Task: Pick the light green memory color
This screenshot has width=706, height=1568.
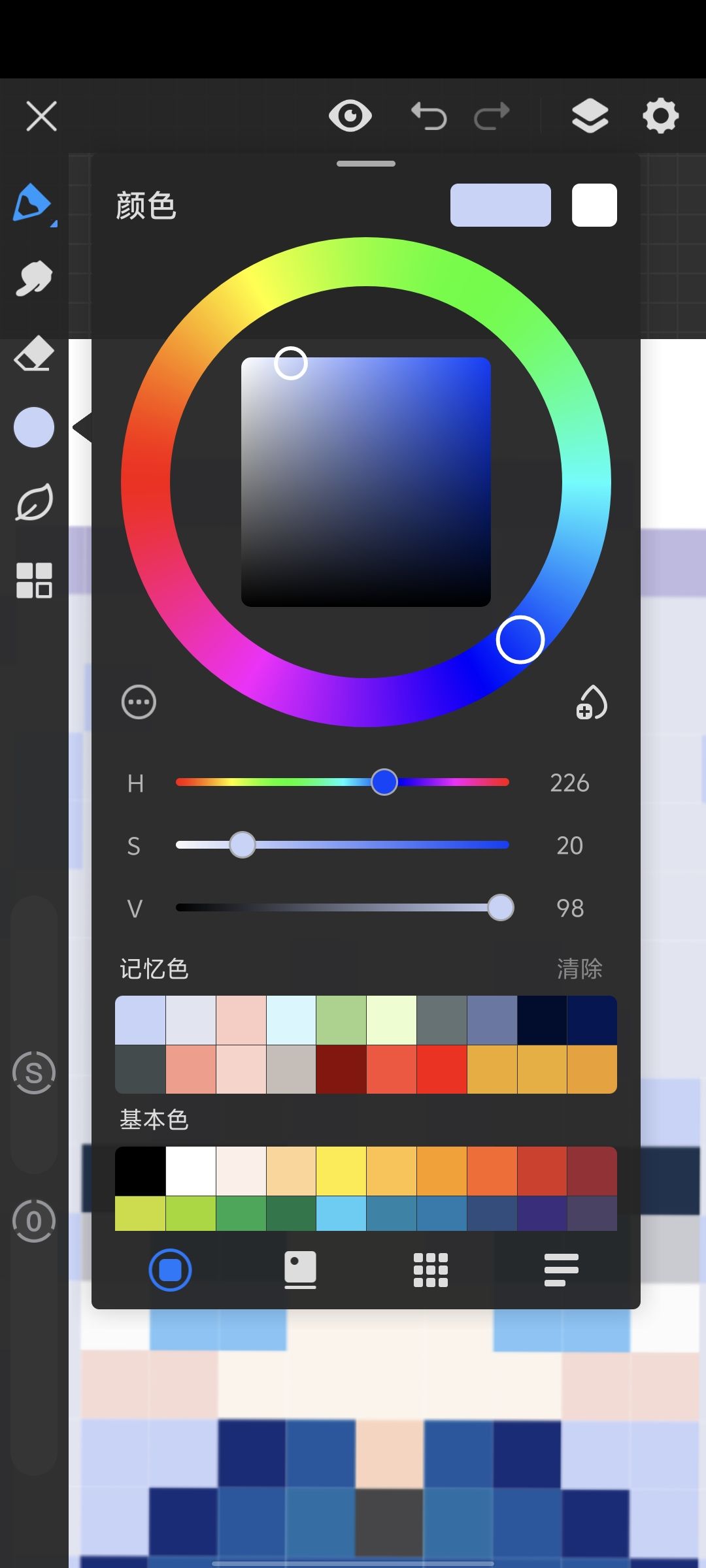Action: (x=341, y=1021)
